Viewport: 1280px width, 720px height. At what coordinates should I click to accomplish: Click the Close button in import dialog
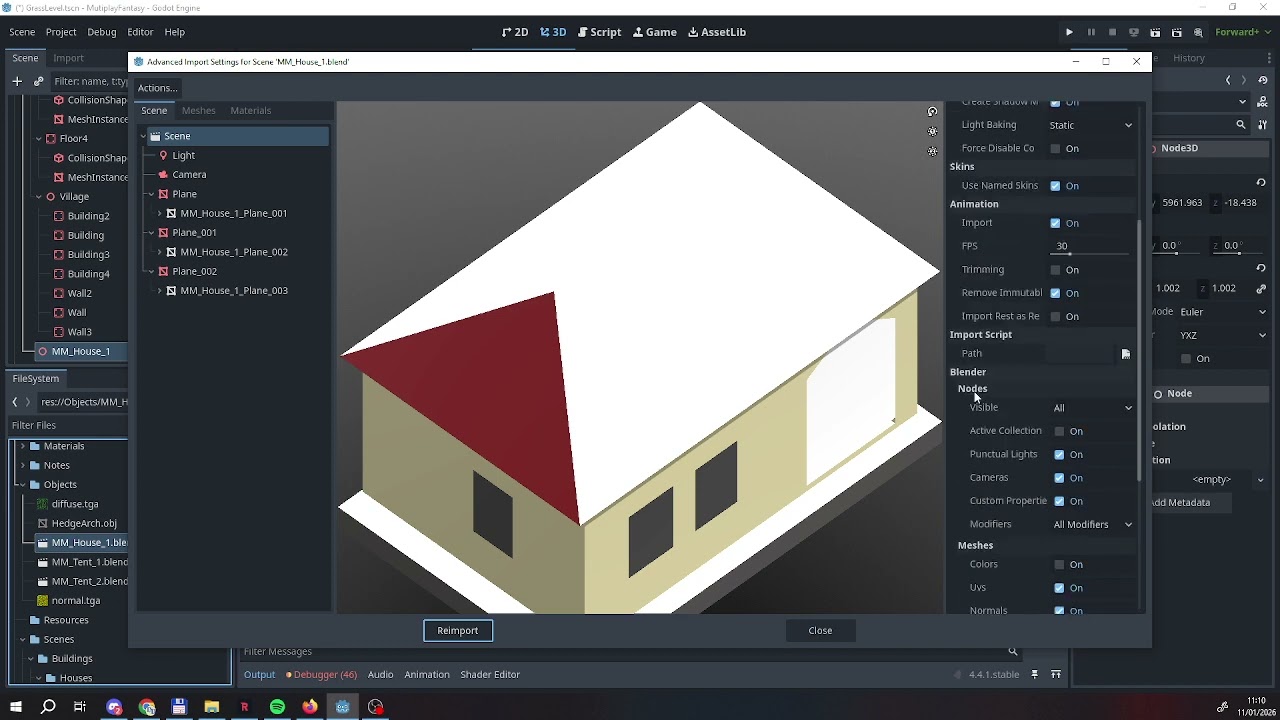tap(820, 631)
